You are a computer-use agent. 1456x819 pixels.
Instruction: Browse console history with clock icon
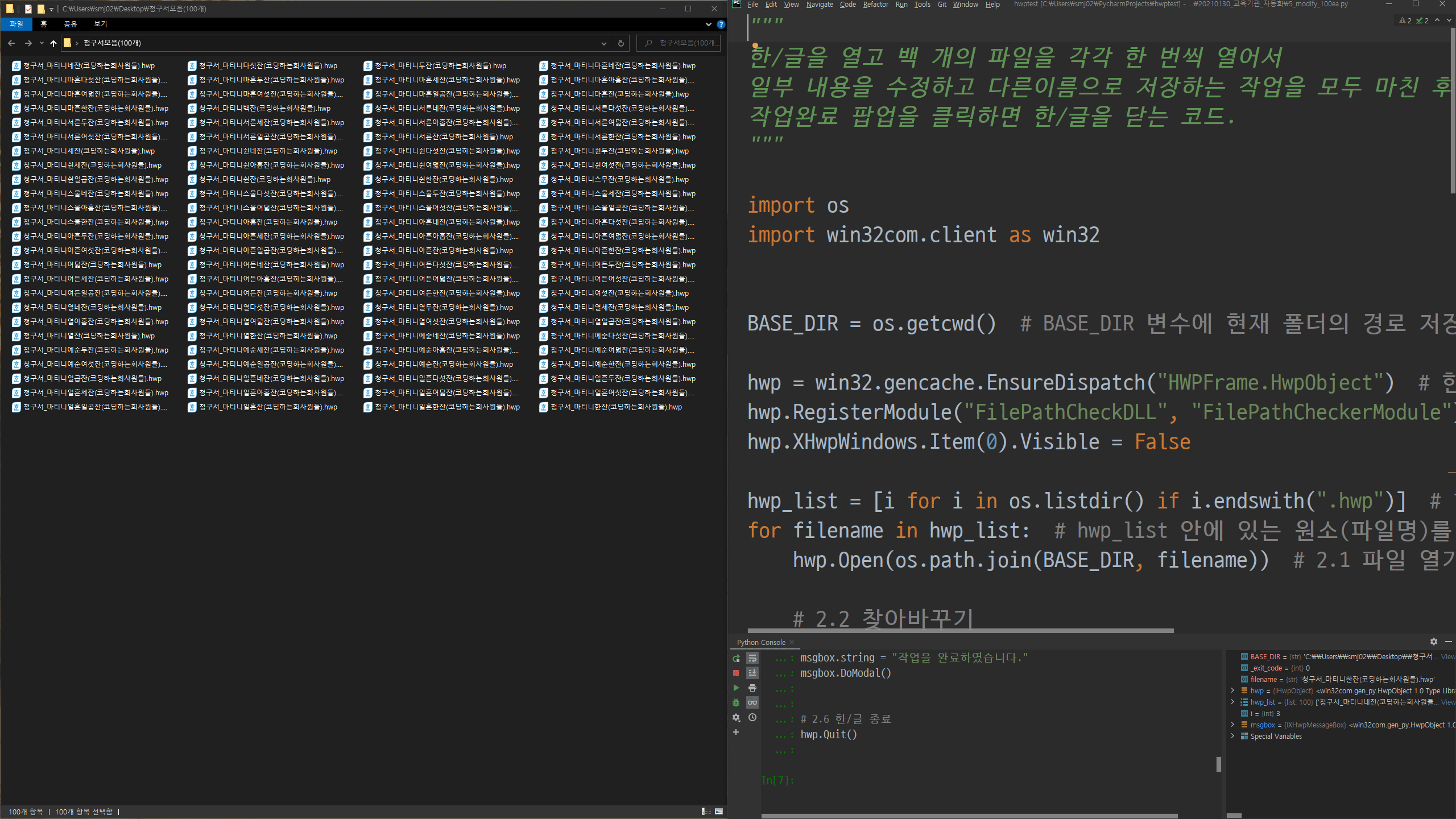click(x=752, y=717)
